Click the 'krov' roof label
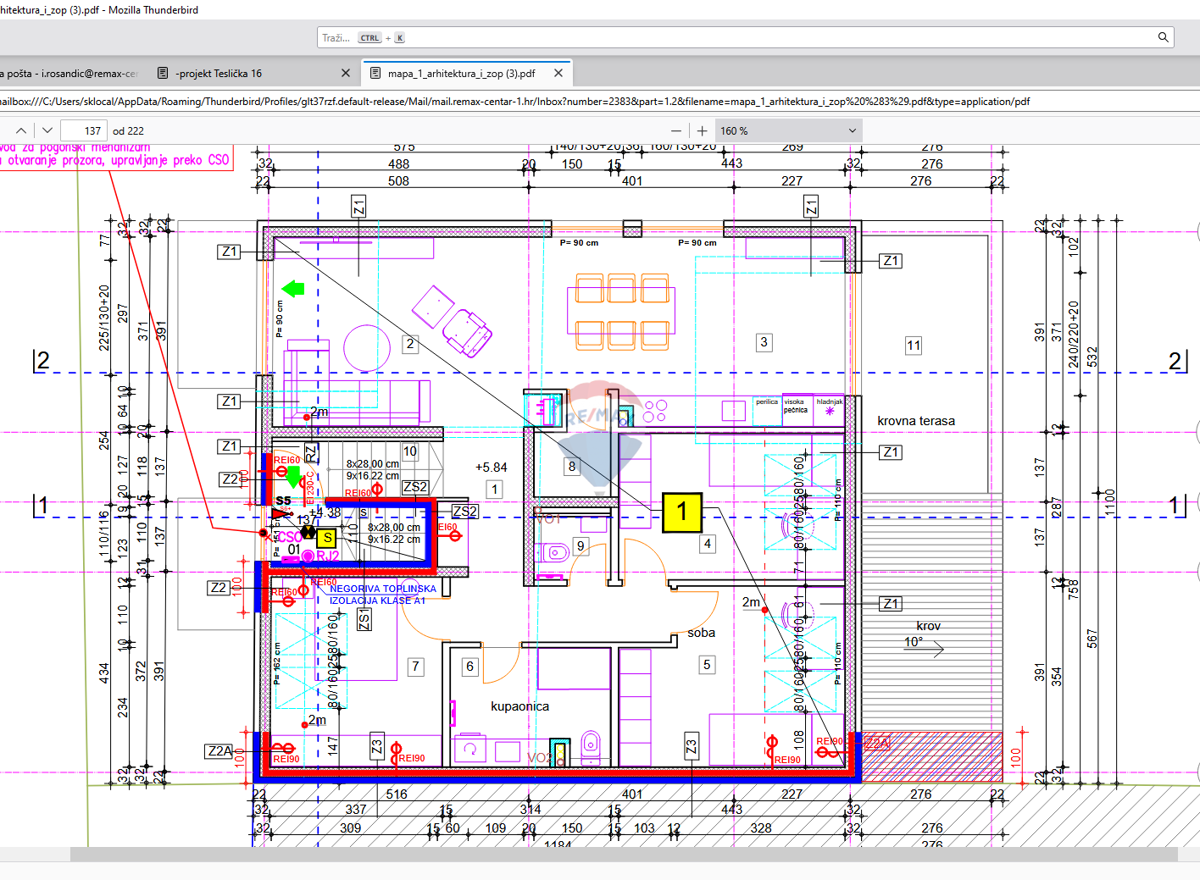Viewport: 1200px width, 880px height. point(930,626)
